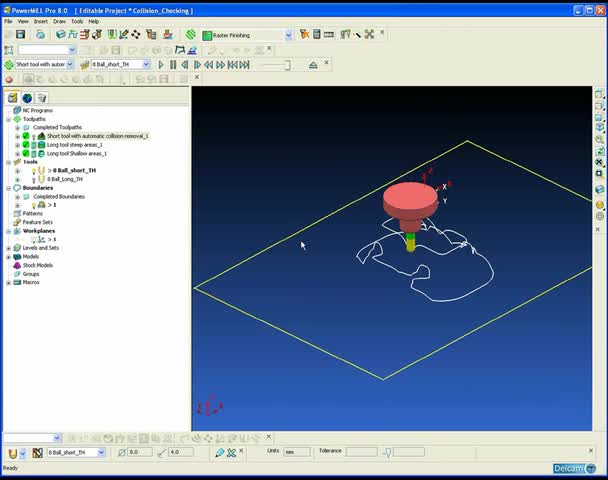Click the Save project icon
The image size is (608, 480).
(x=20, y=35)
